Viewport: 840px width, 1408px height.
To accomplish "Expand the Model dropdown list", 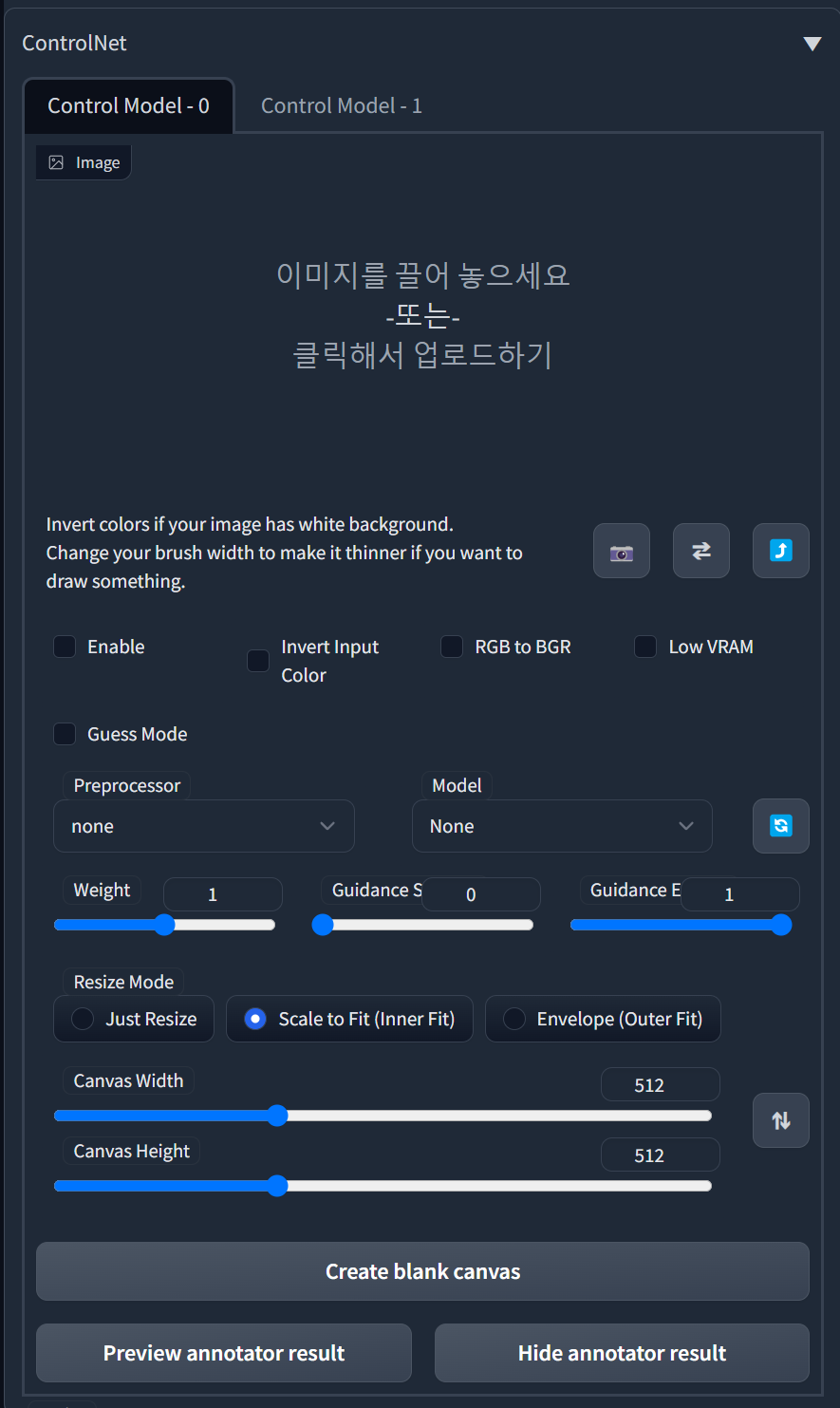I will click(x=562, y=826).
